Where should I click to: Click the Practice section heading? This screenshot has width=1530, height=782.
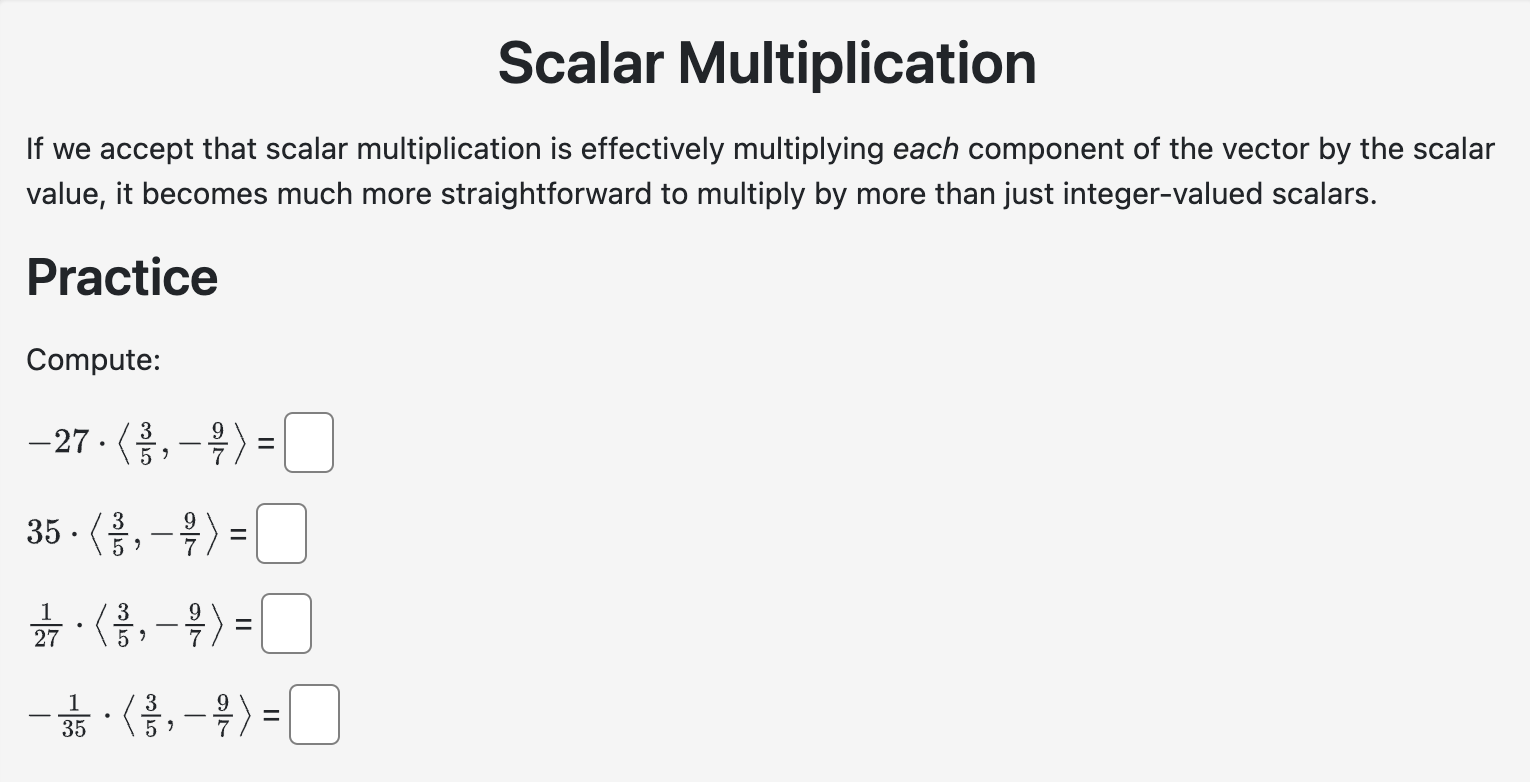pyautogui.click(x=122, y=277)
